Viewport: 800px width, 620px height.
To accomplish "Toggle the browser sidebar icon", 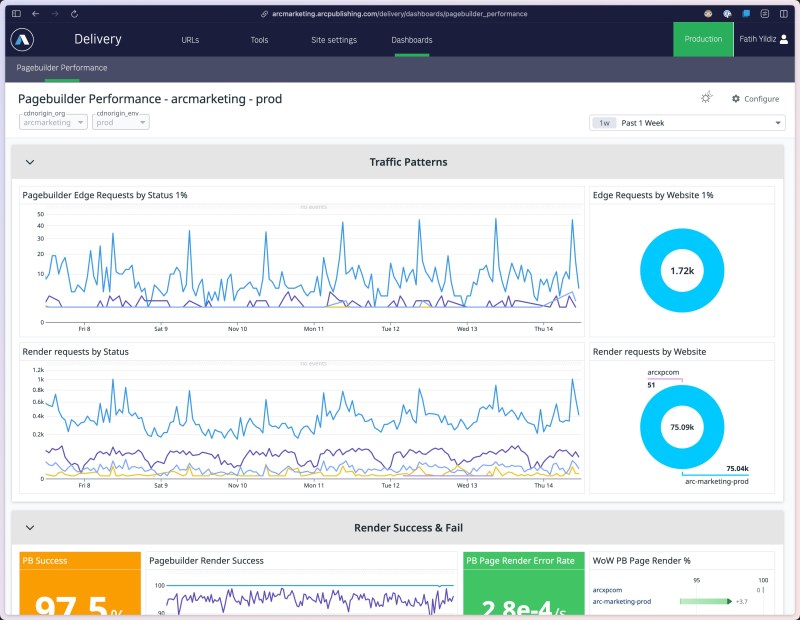I will coord(16,14).
